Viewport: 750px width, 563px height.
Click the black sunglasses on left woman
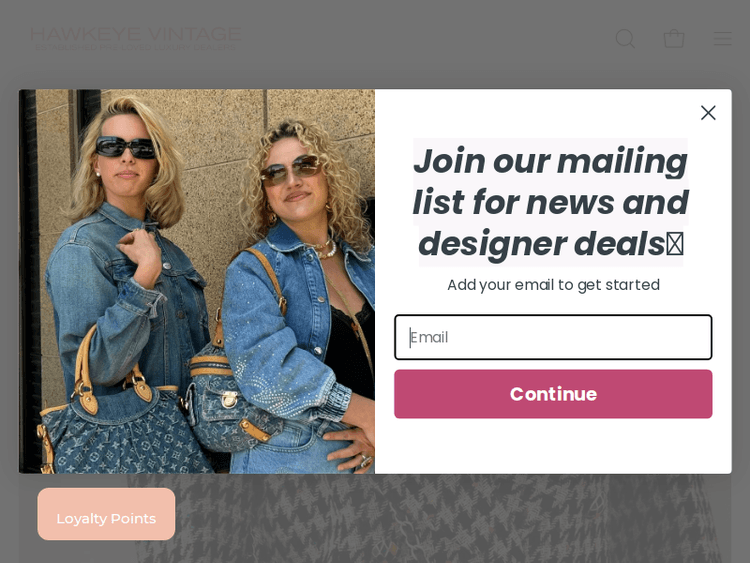pos(126,147)
